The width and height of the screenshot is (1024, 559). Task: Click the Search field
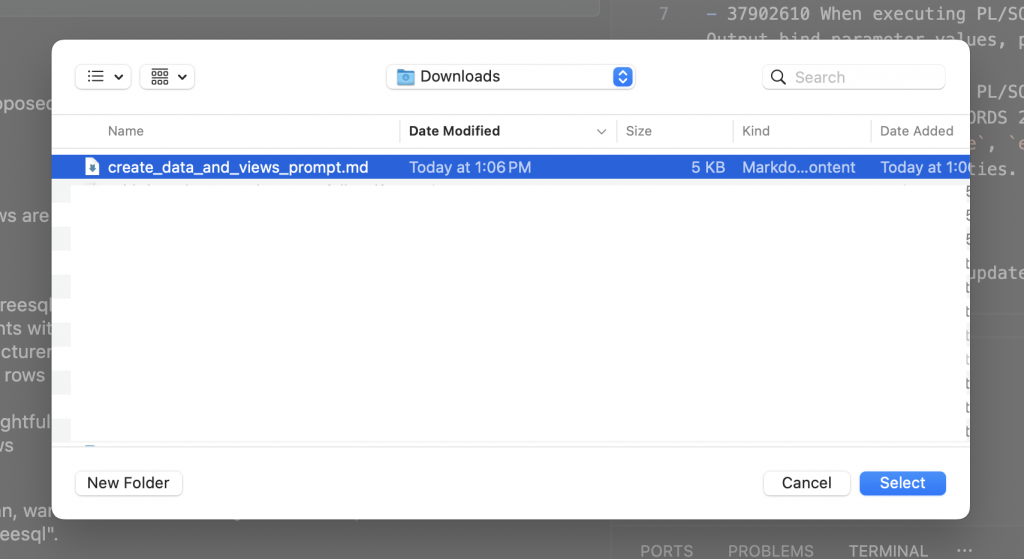coord(854,77)
